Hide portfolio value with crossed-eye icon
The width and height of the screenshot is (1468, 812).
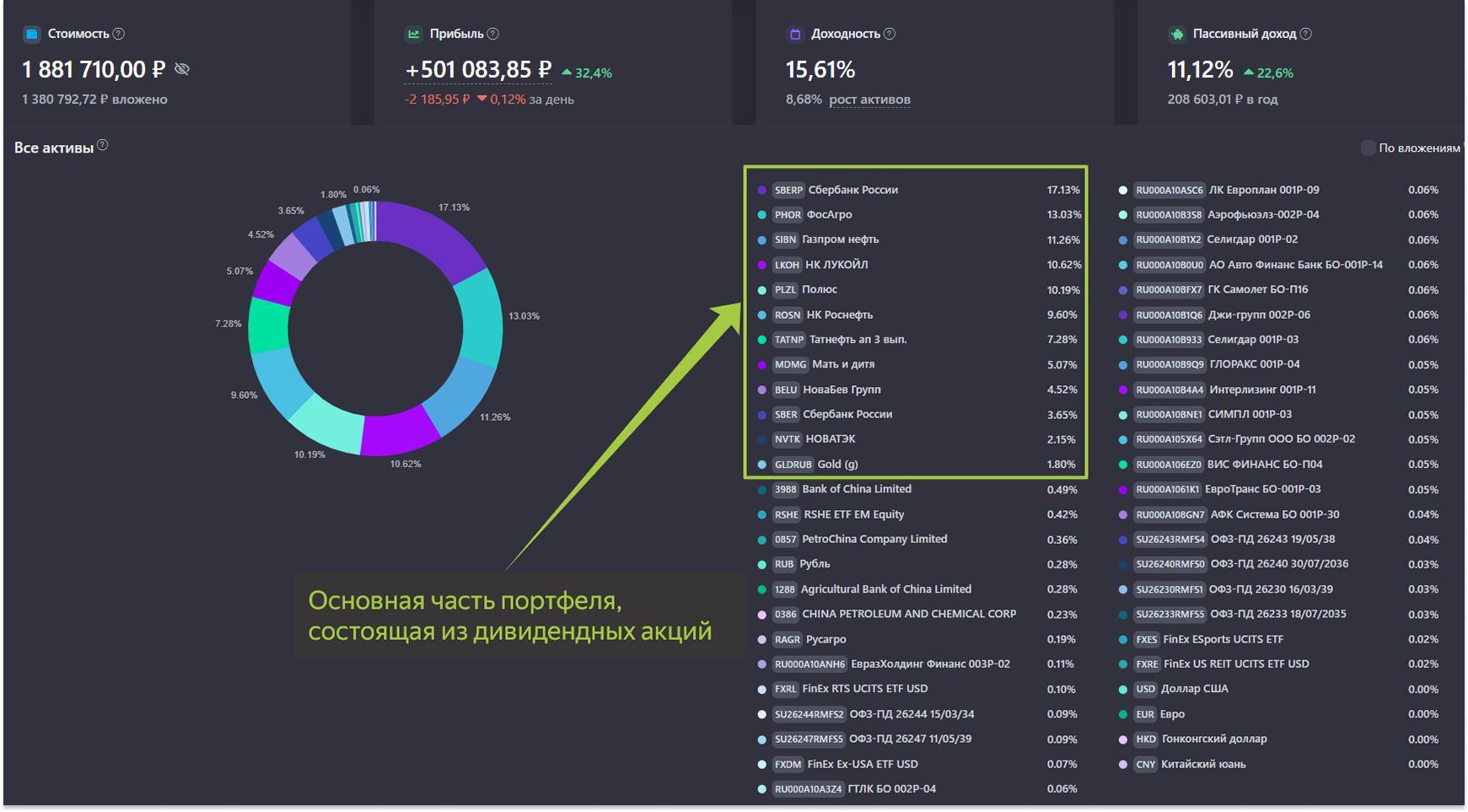pyautogui.click(x=182, y=69)
